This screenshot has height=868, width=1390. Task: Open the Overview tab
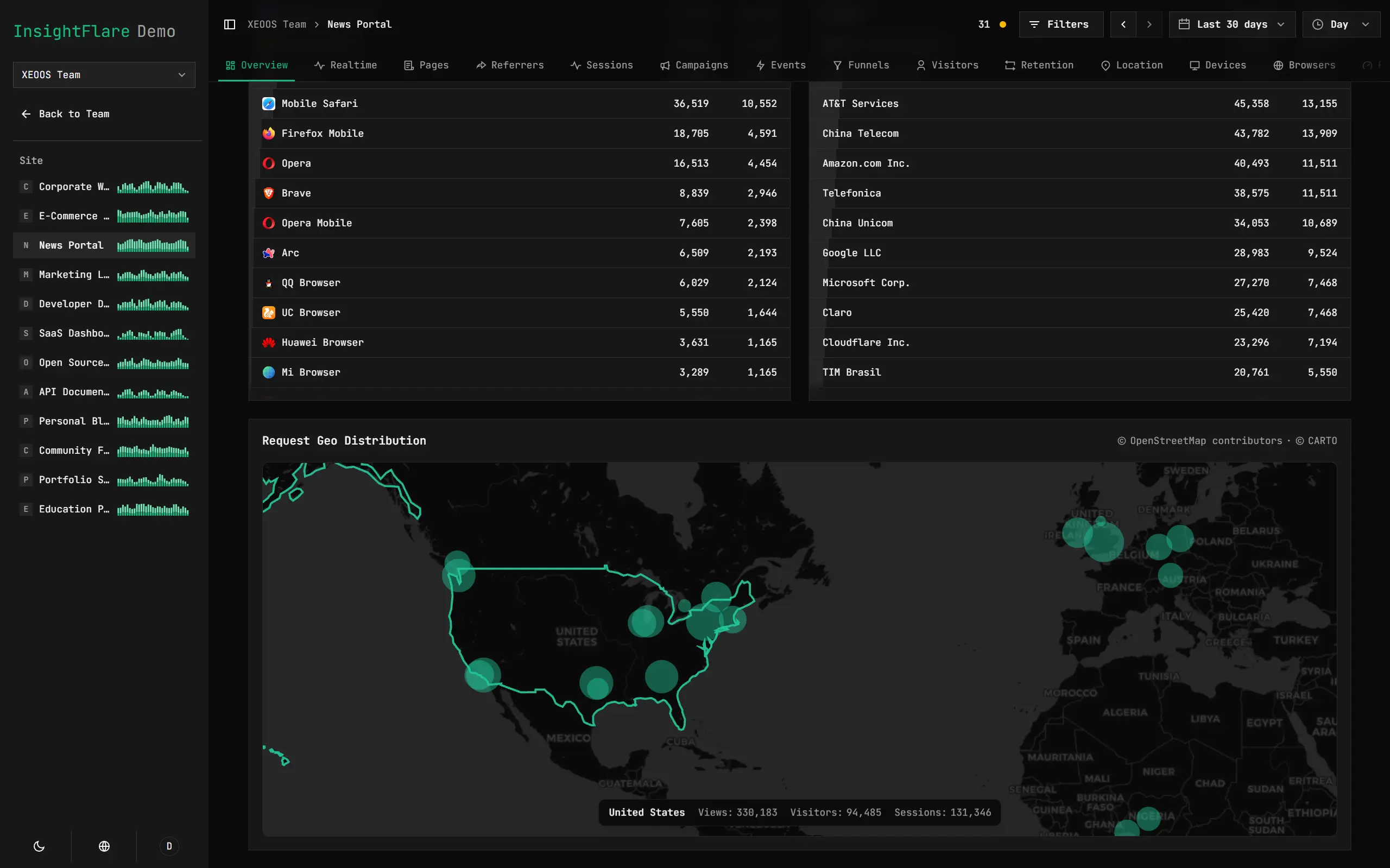257,65
